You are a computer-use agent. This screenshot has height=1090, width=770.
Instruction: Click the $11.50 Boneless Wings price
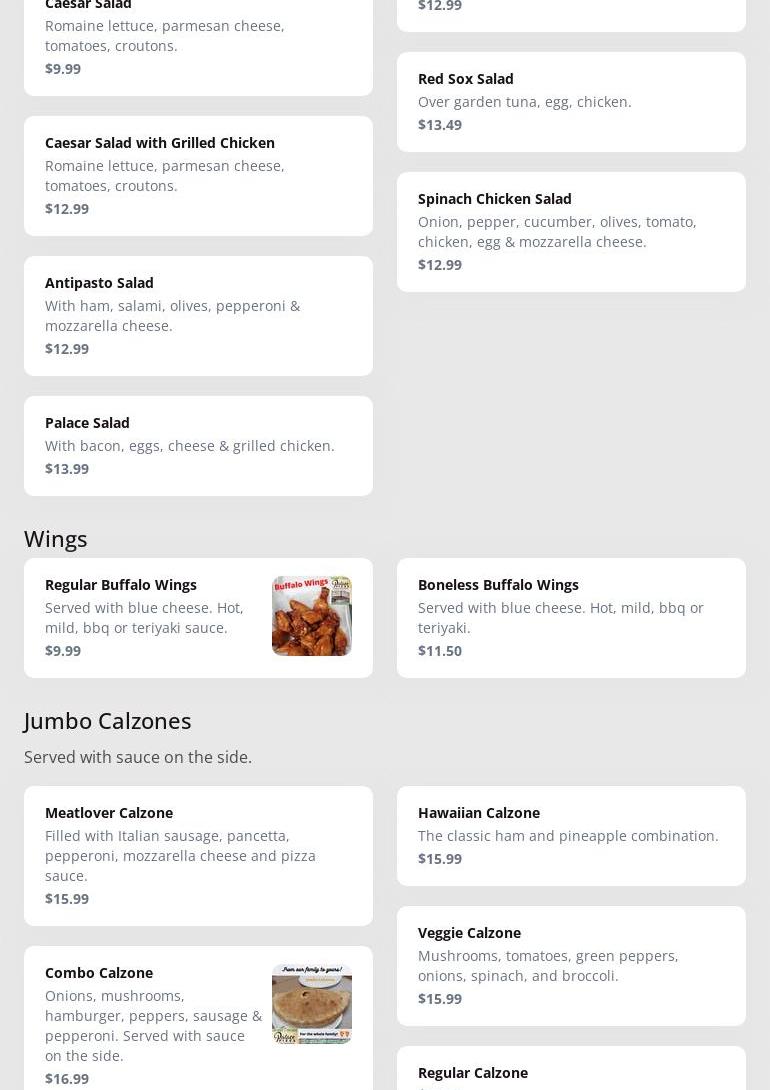440,651
